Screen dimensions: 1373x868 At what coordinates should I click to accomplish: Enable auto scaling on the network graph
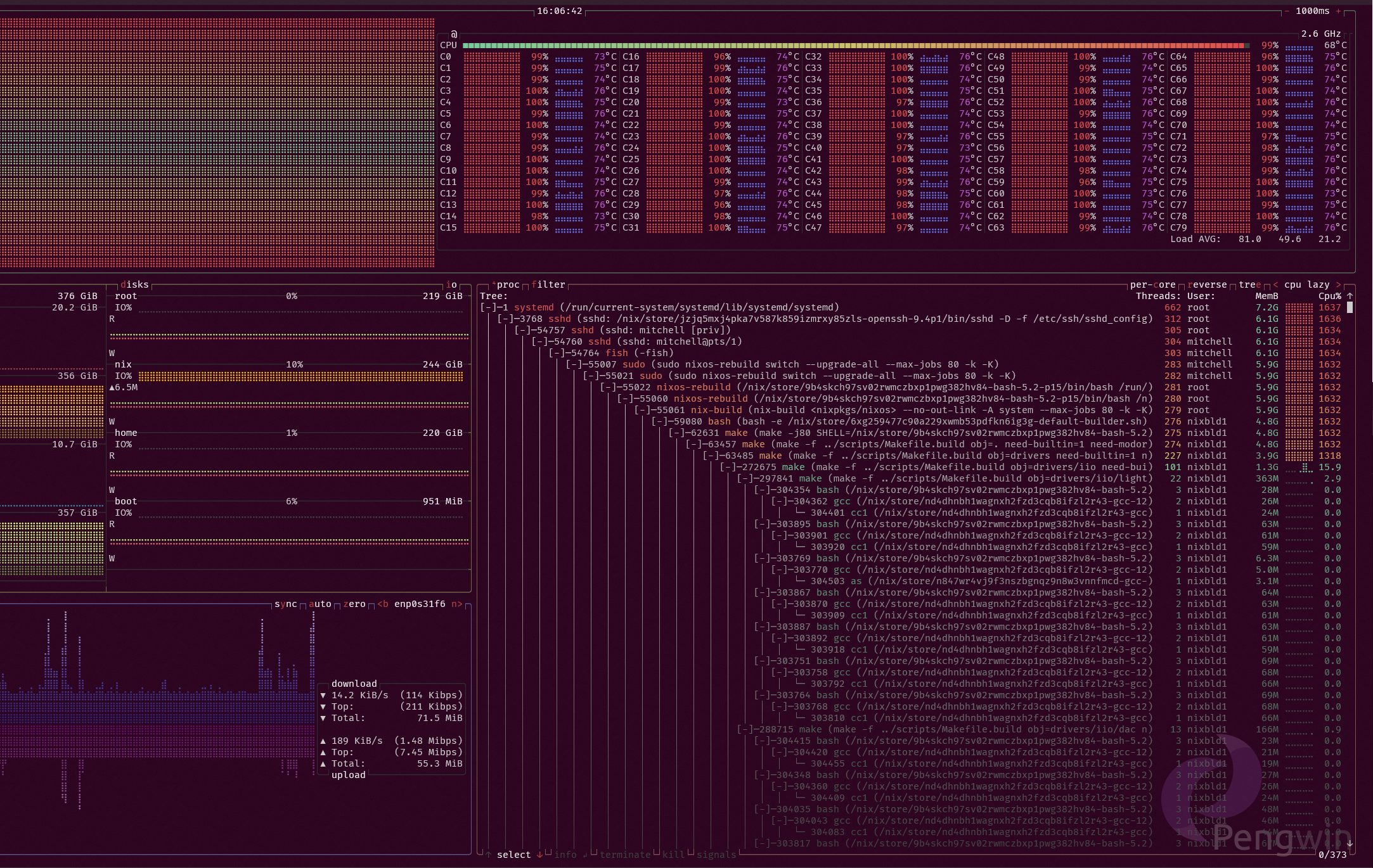tap(319, 604)
